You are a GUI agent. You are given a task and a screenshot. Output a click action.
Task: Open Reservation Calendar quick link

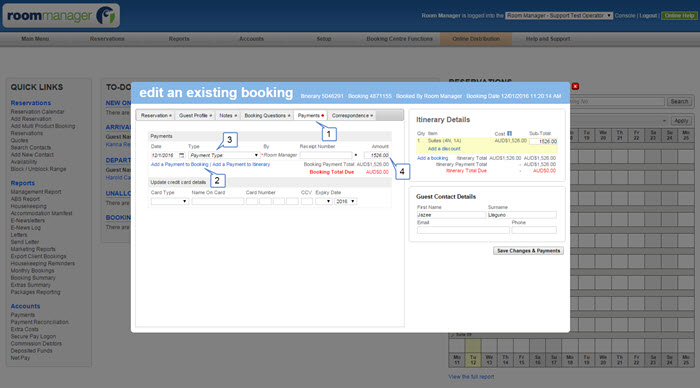click(x=38, y=112)
